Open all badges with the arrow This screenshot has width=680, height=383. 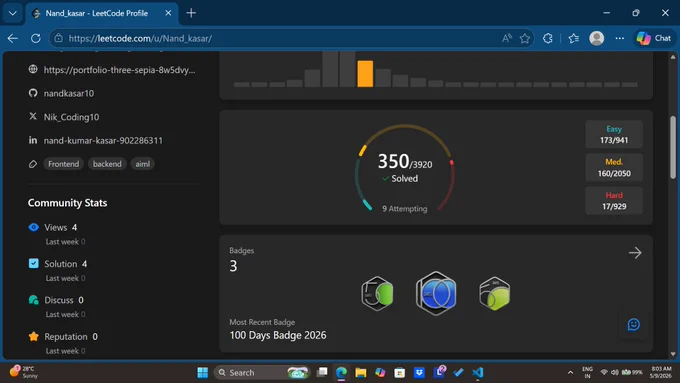pos(635,253)
